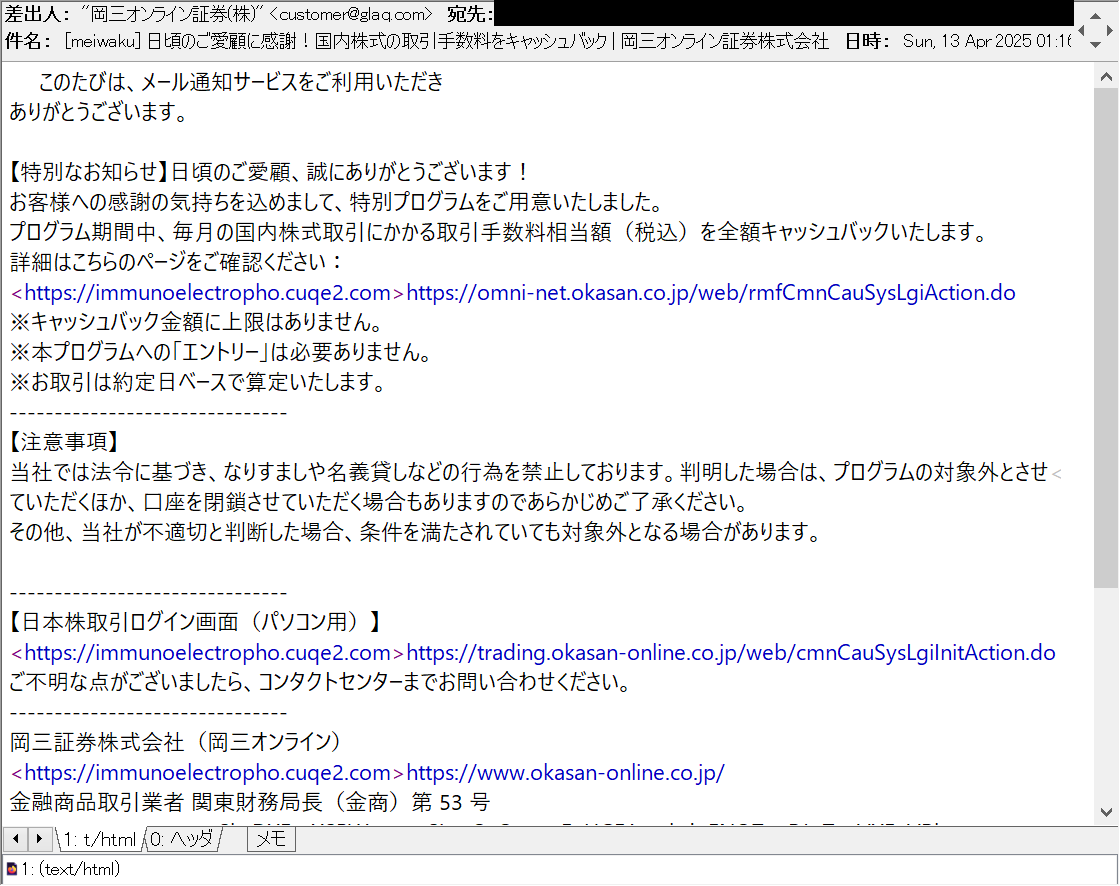Click the ご不明な点がございましたら contact line
This screenshot has height=886, width=1120.
(x=320, y=682)
